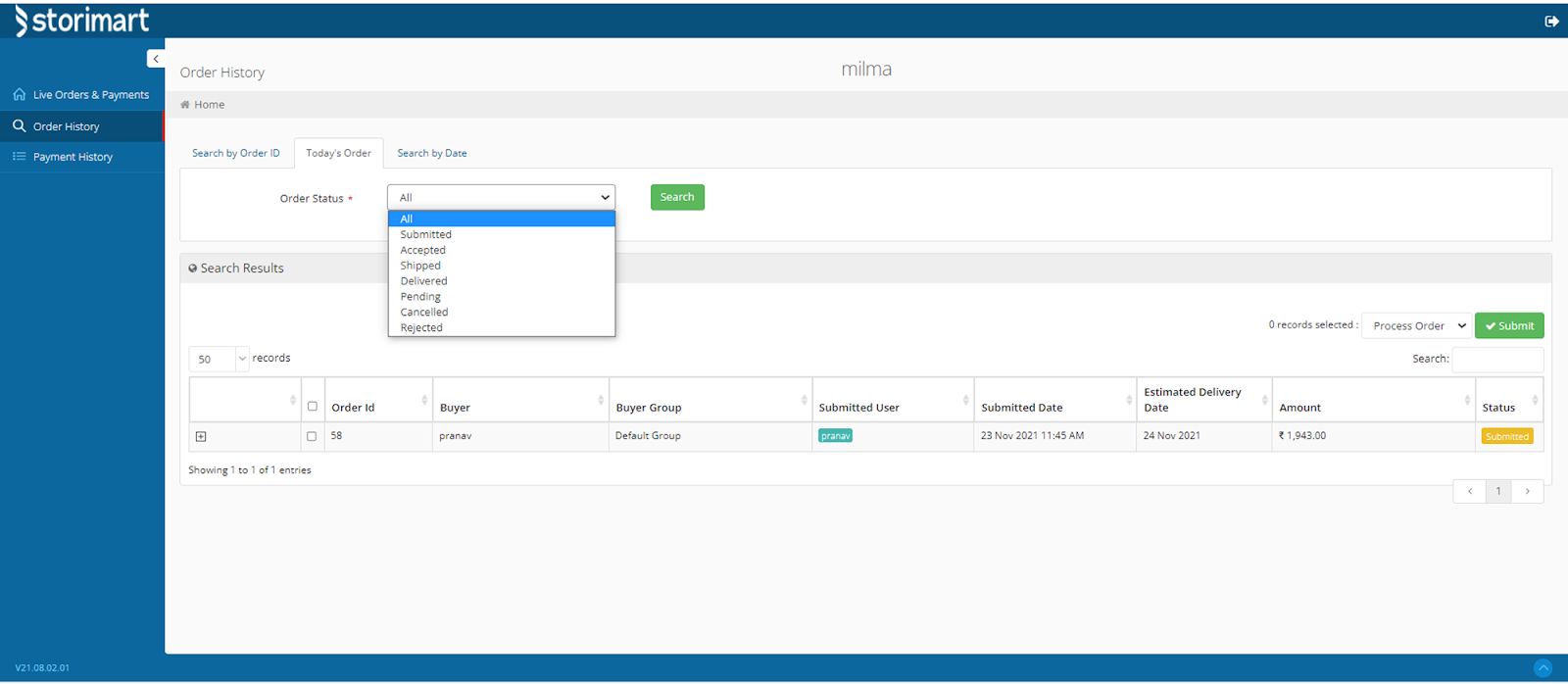The width and height of the screenshot is (1568, 684).
Task: Click the logout icon in the top bar
Action: [1551, 21]
